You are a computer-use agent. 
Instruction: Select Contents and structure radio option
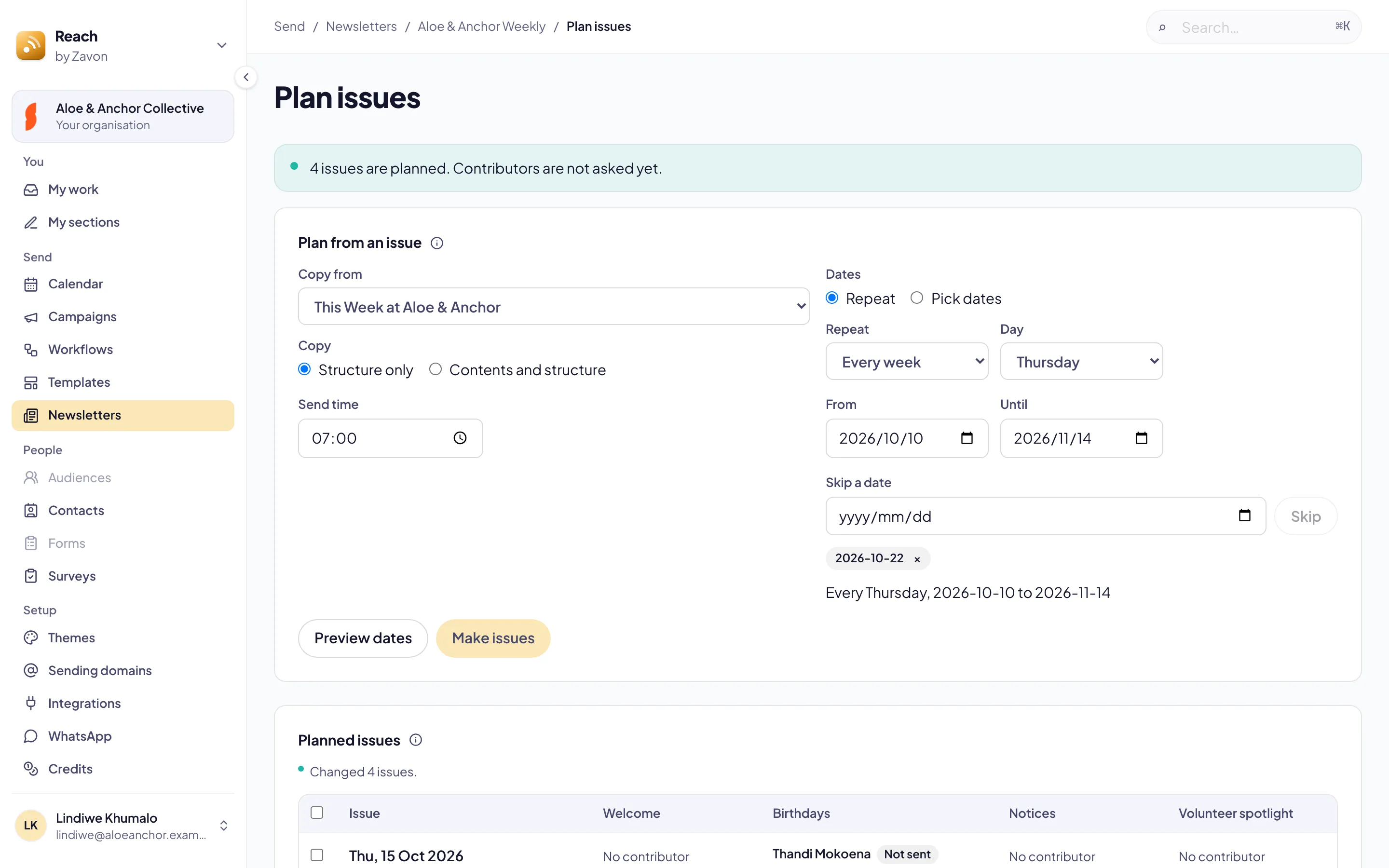436,369
